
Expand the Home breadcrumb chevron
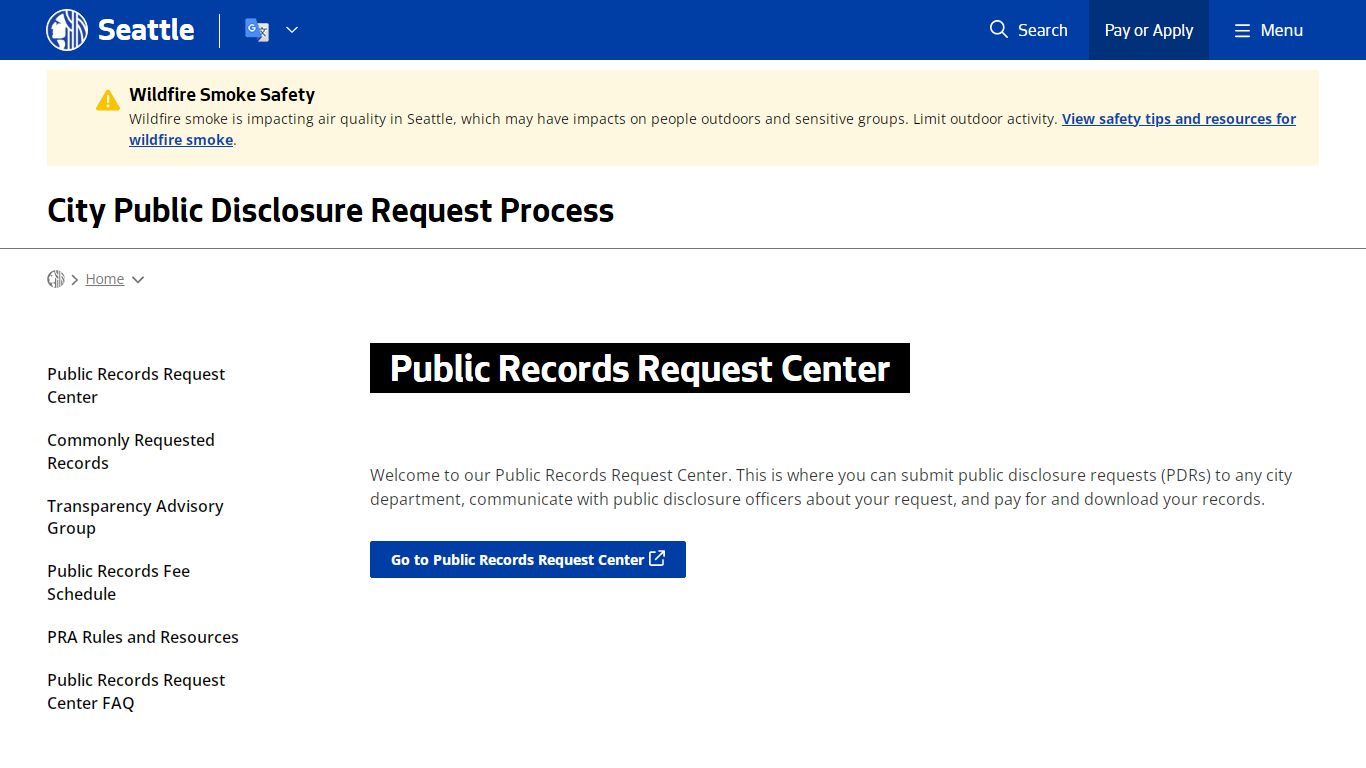coord(138,280)
